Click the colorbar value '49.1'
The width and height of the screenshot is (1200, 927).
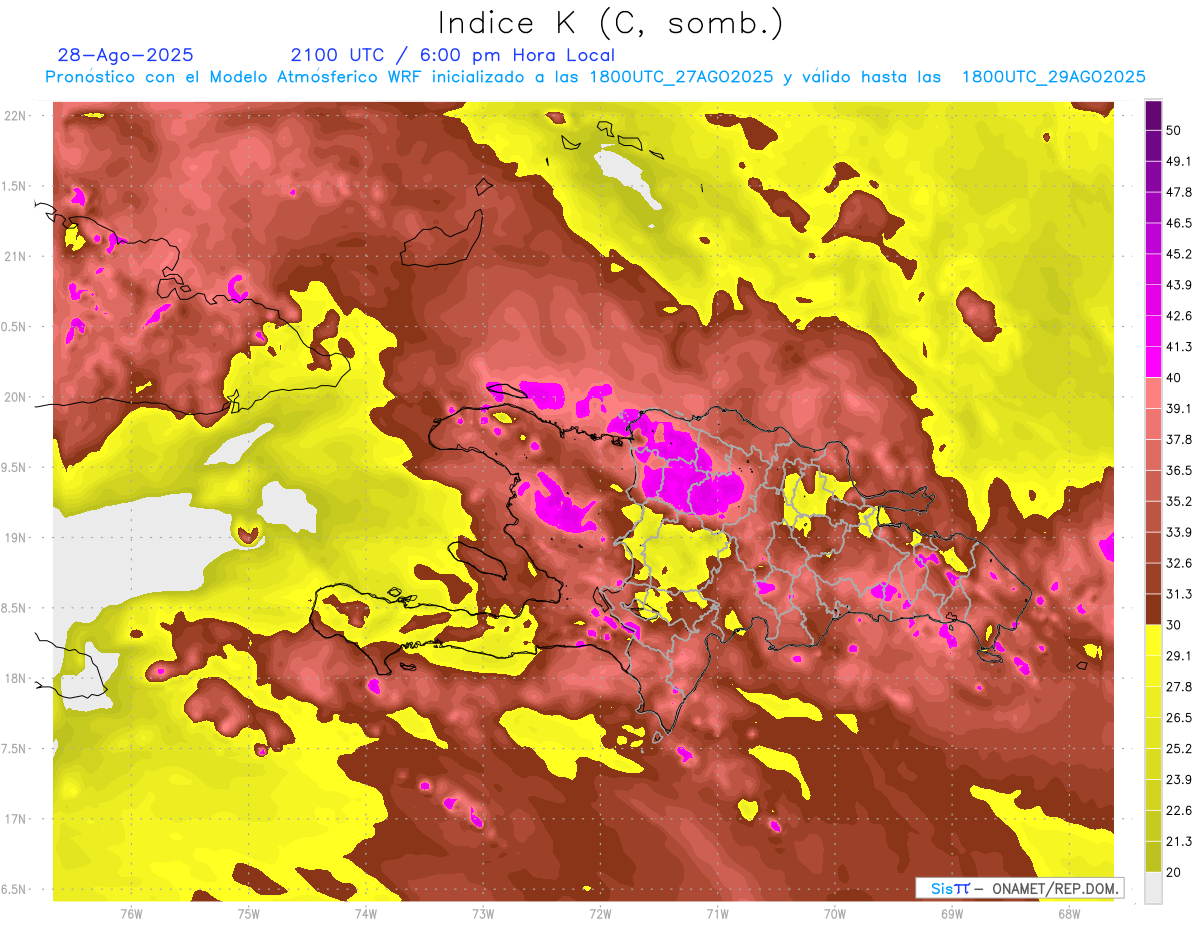pos(1179,161)
